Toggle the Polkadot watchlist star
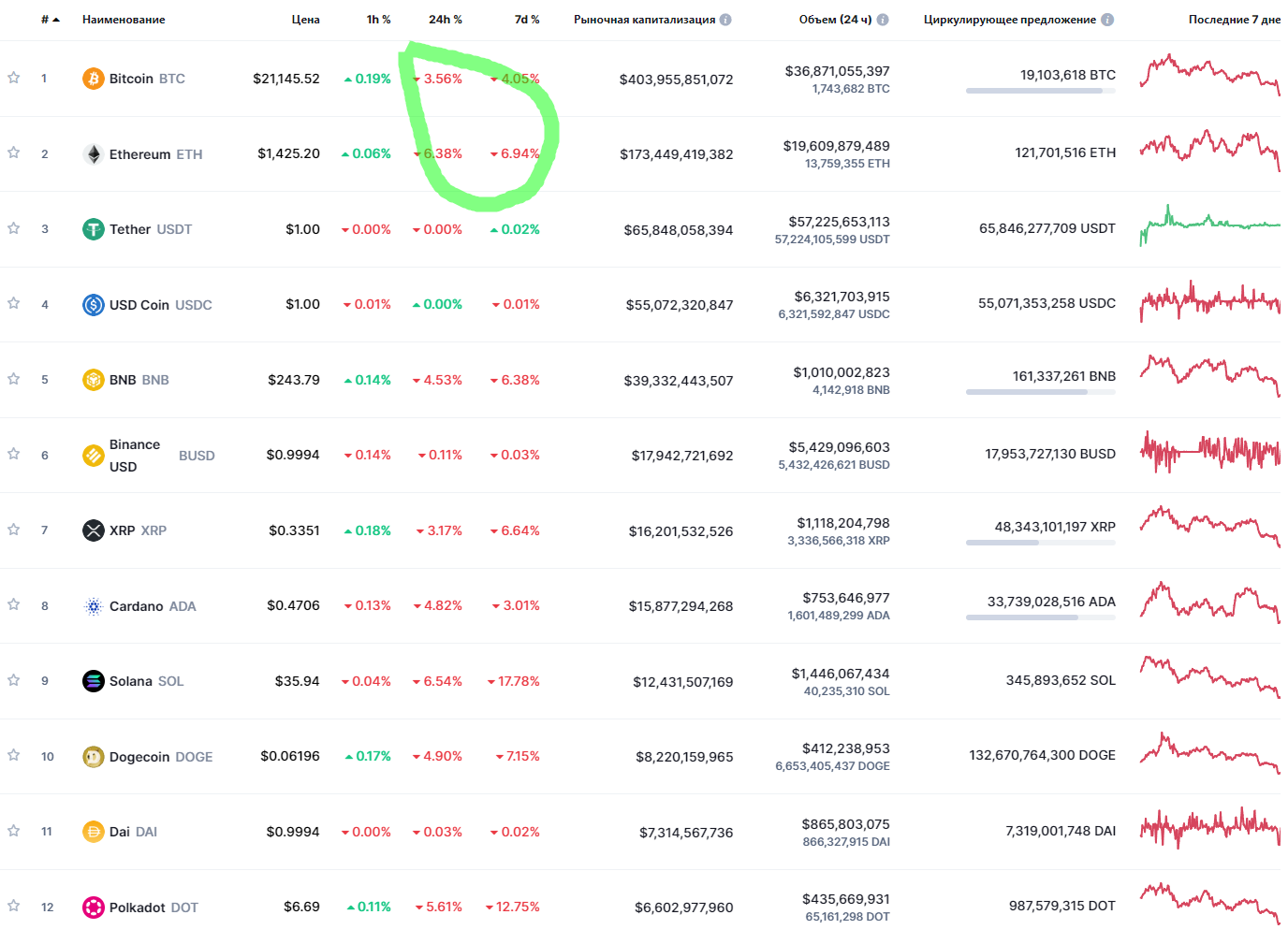Image resolution: width=1288 pixels, height=944 pixels. pyautogui.click(x=14, y=906)
